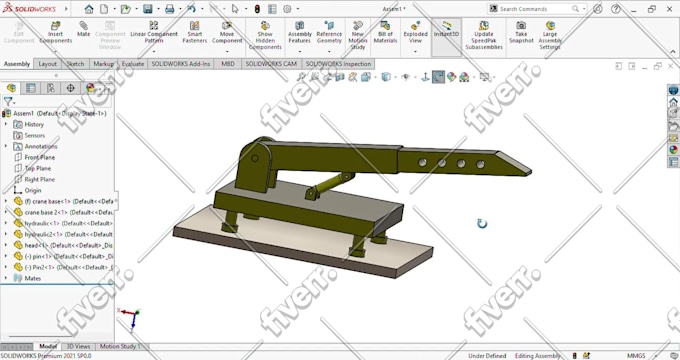680x360 pixels.
Task: Switch to the MBD tab
Action: [x=228, y=64]
